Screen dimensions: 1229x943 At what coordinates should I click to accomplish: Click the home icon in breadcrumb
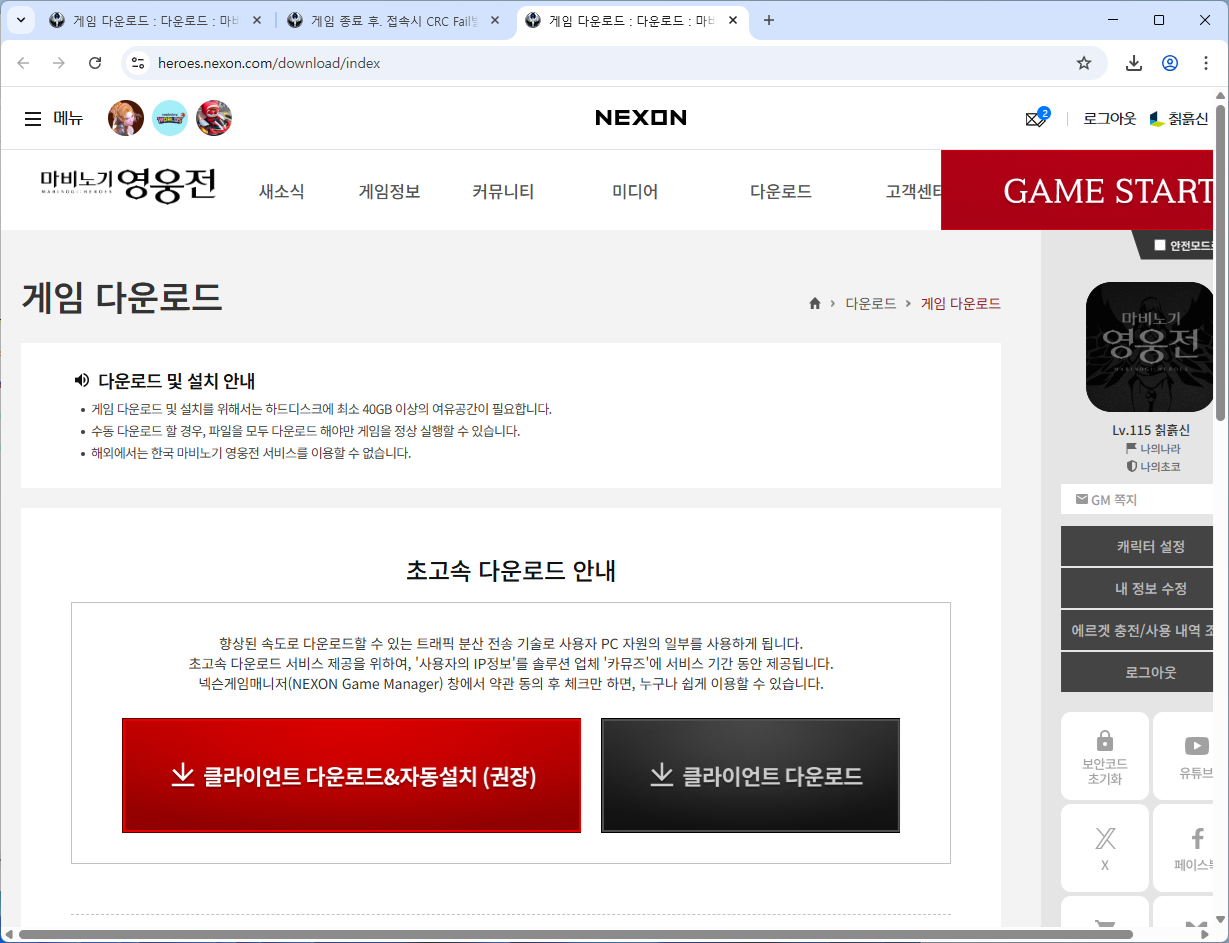pos(815,303)
